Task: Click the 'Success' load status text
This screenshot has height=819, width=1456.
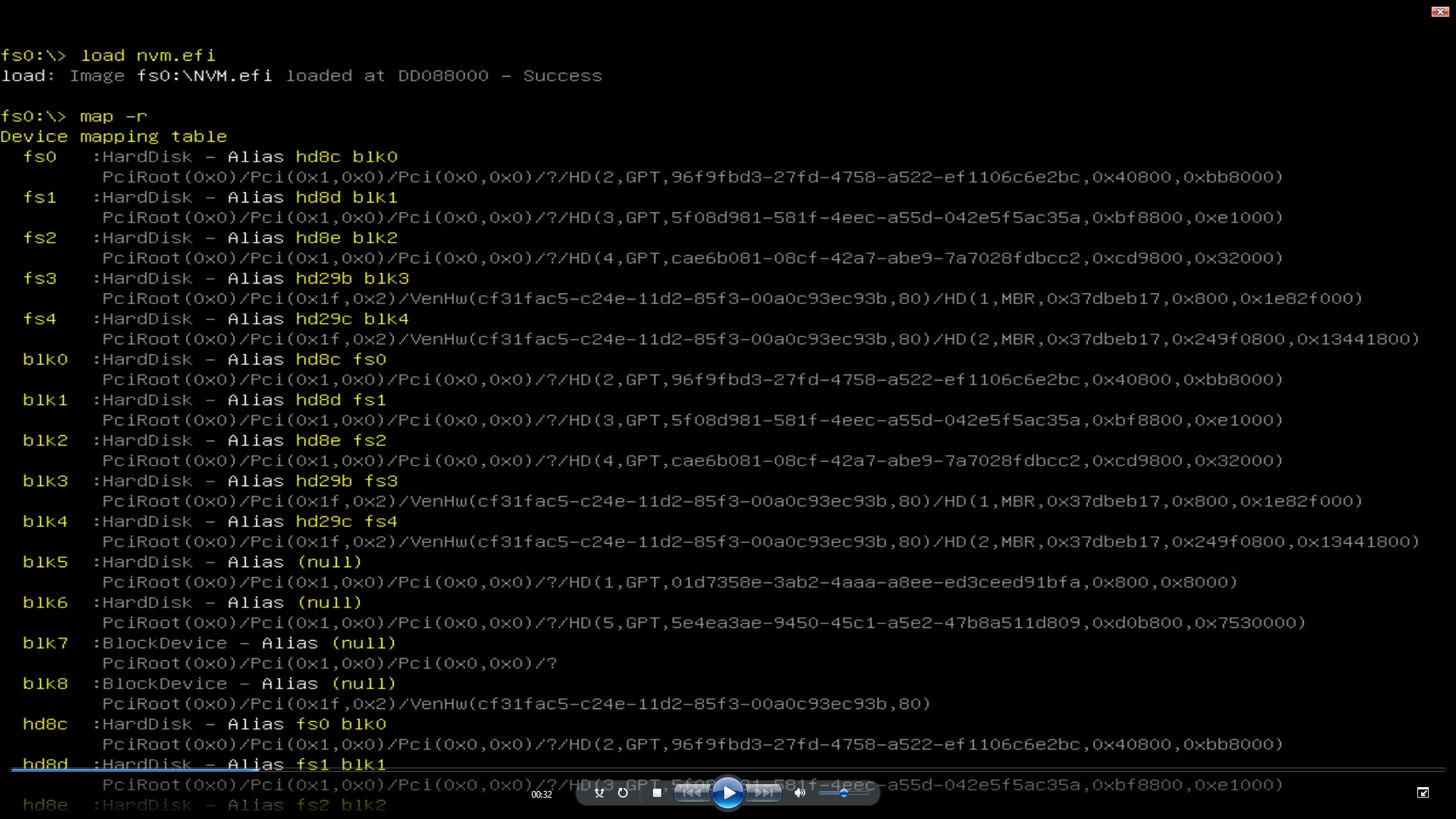Action: point(563,76)
